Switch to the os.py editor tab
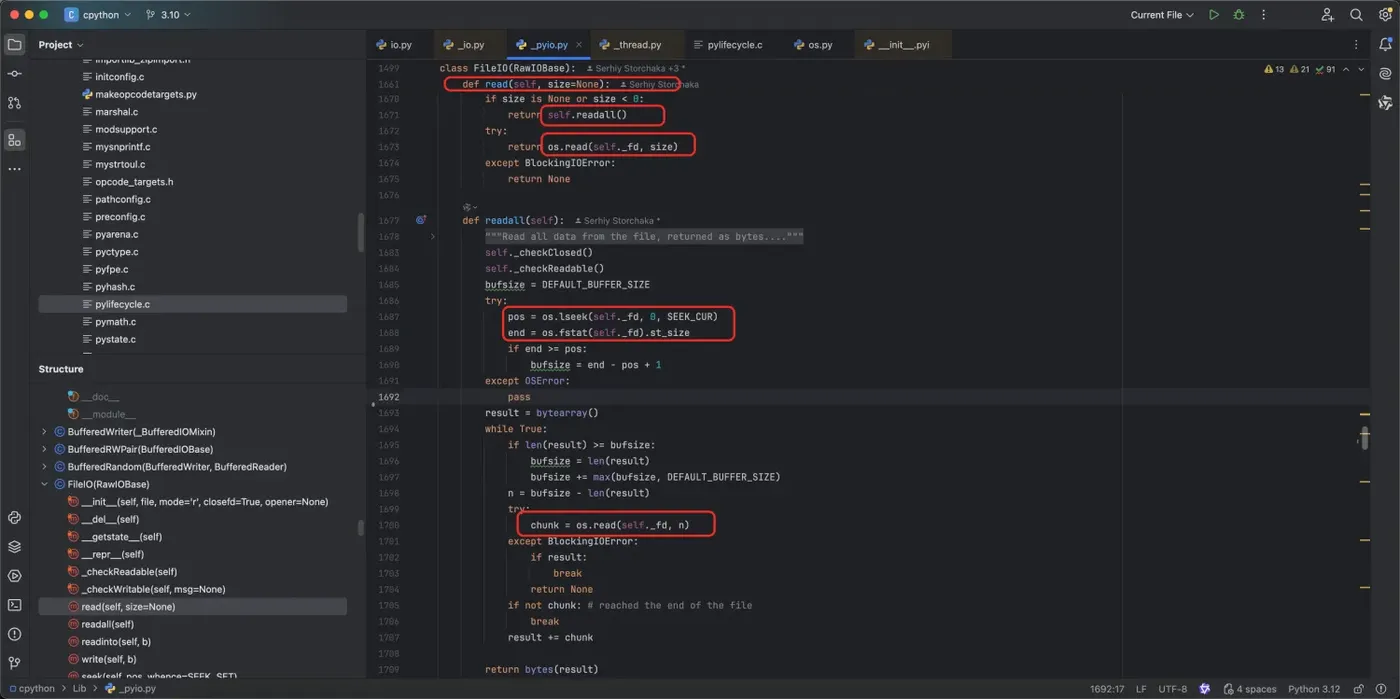The height and width of the screenshot is (699, 1400). click(x=813, y=45)
